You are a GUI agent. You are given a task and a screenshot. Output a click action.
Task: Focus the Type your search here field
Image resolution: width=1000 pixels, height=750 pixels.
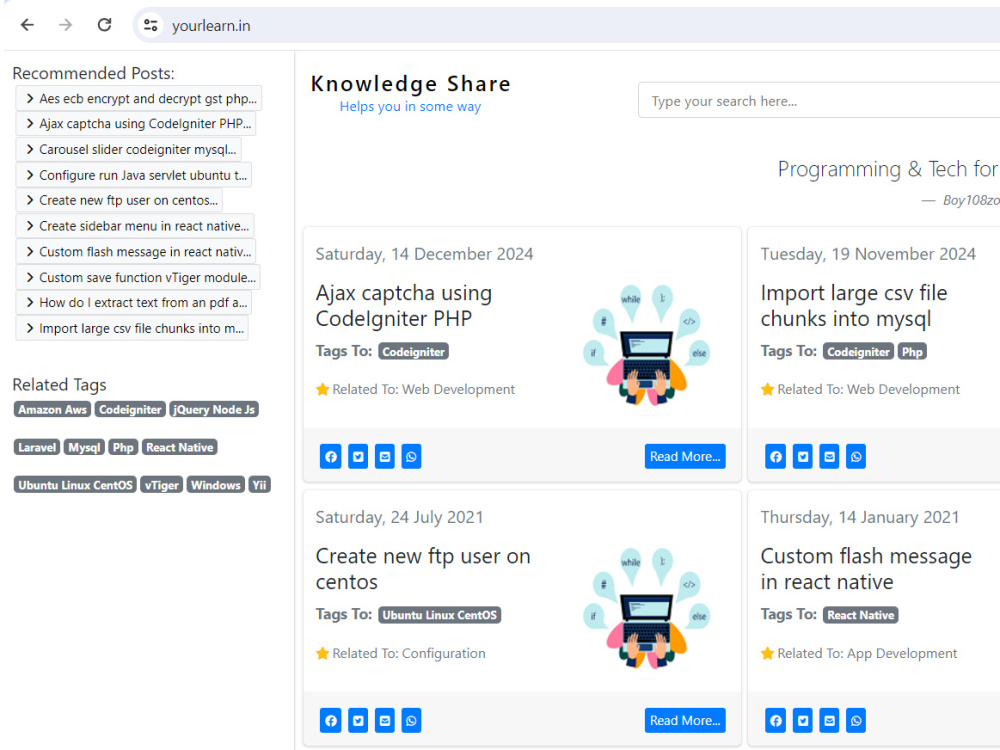(819, 100)
